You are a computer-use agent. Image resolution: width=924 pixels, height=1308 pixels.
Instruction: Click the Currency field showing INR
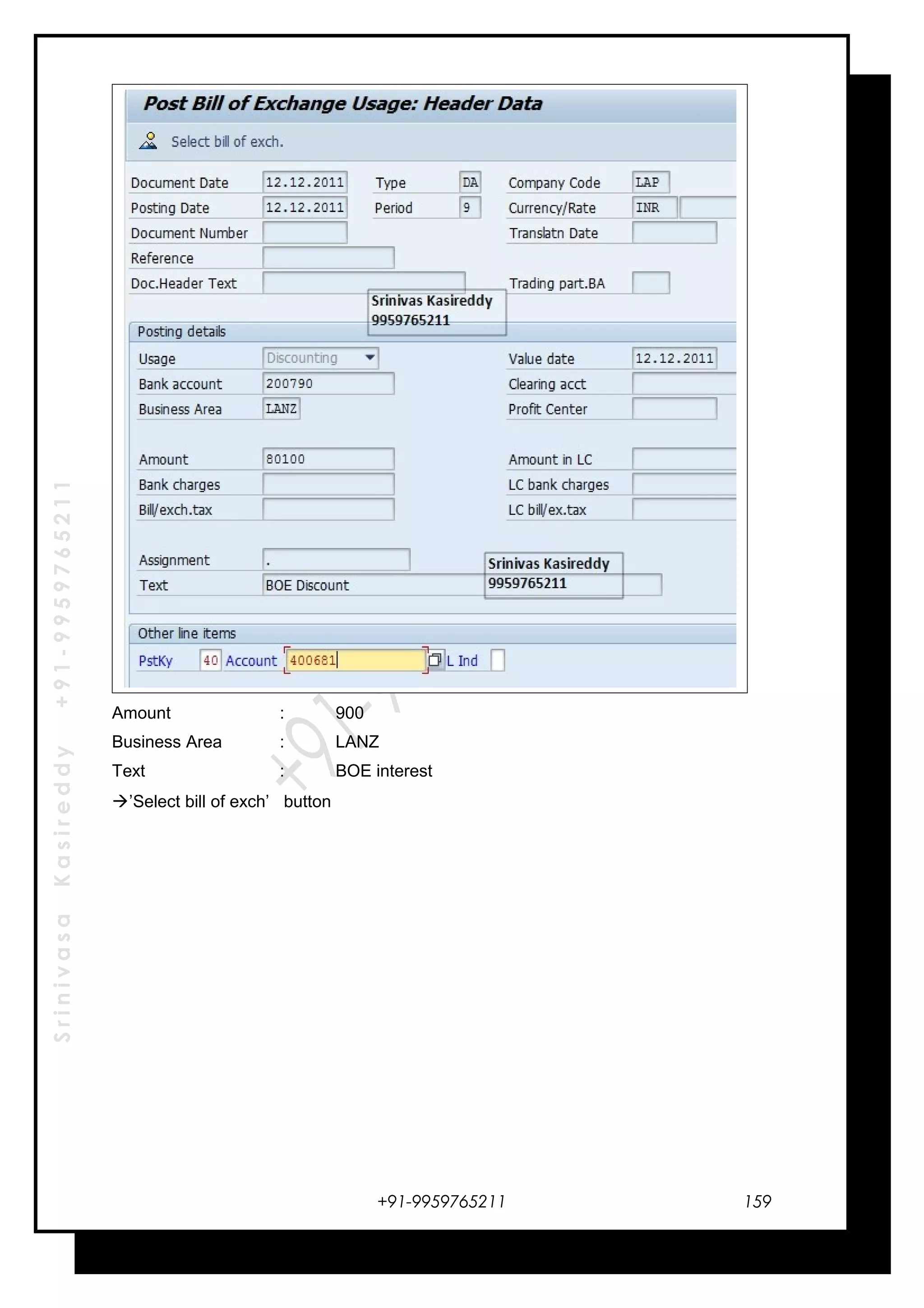click(654, 207)
